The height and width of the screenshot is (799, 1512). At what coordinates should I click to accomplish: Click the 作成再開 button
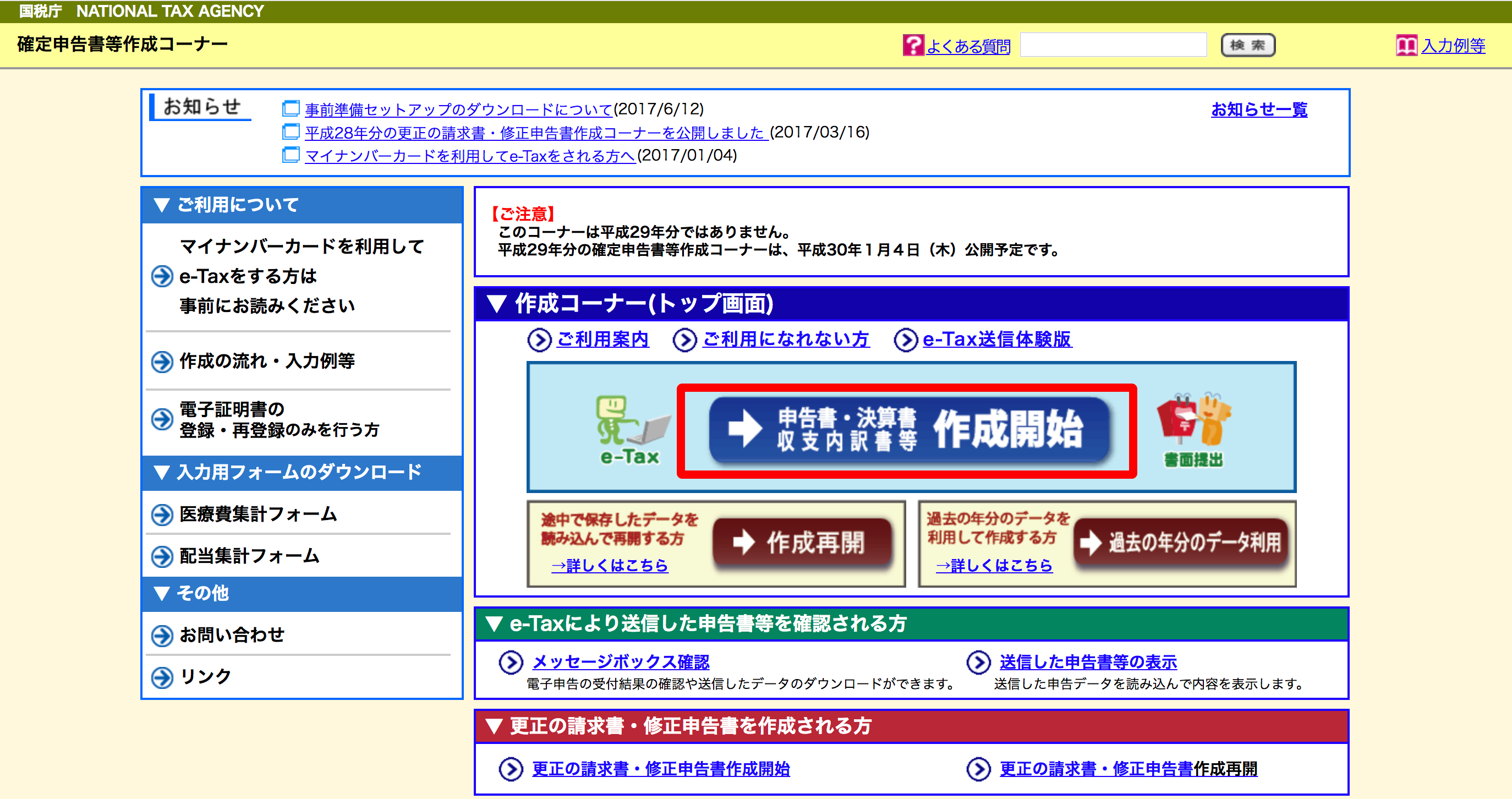[802, 543]
